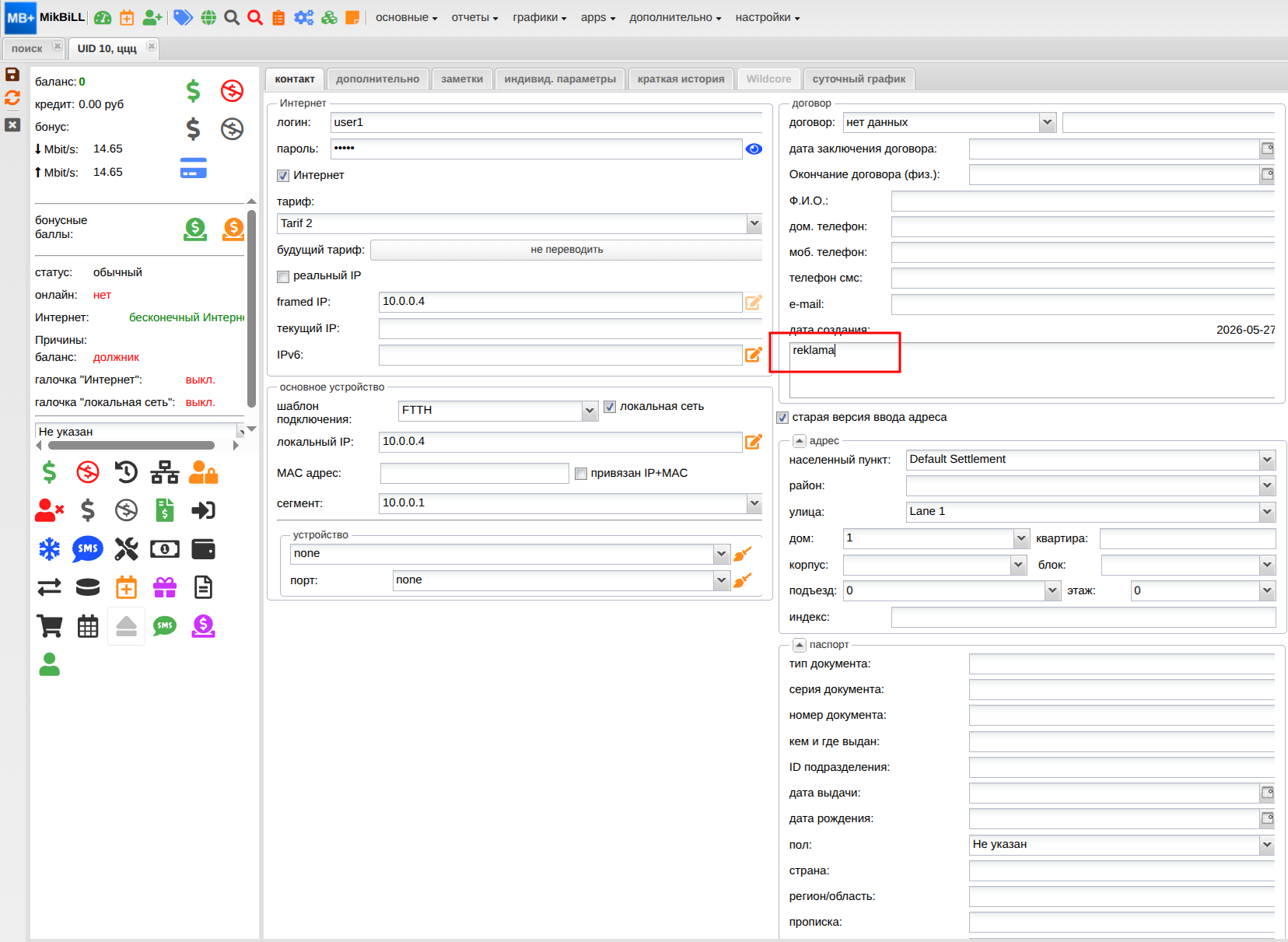The height and width of the screenshot is (942, 1288).
Task: Click the blue gears settings icon
Action: (x=304, y=17)
